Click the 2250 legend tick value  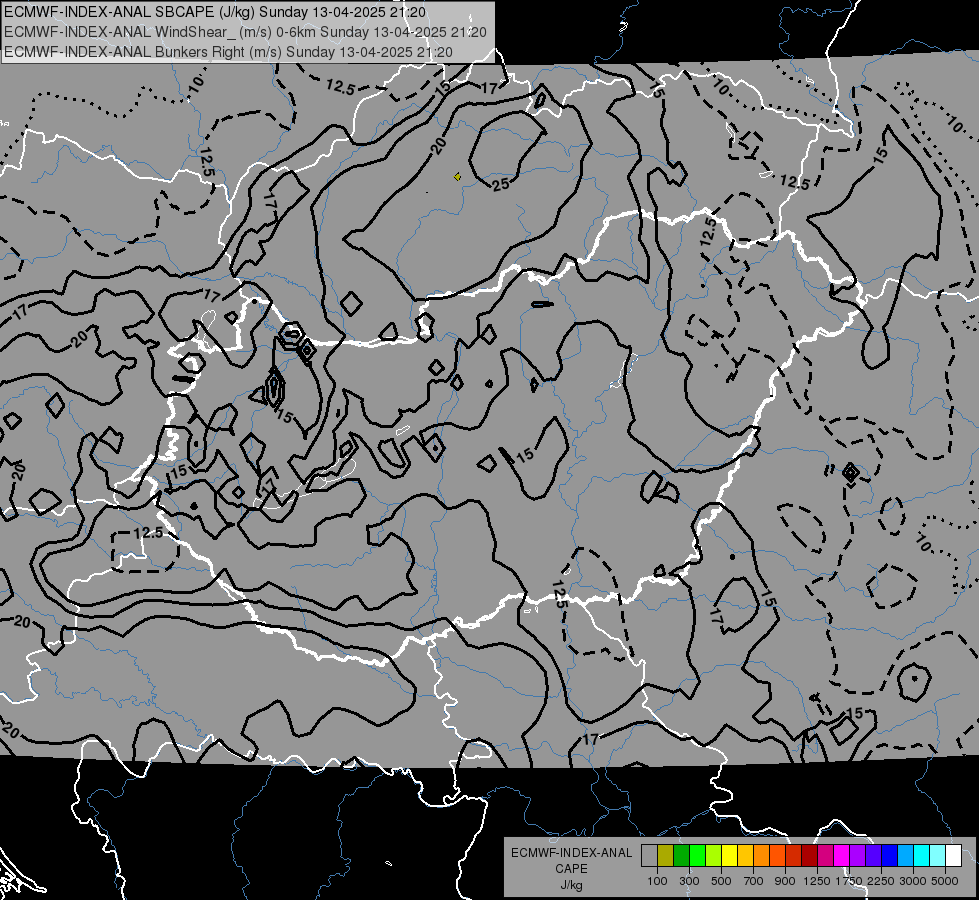point(881,881)
